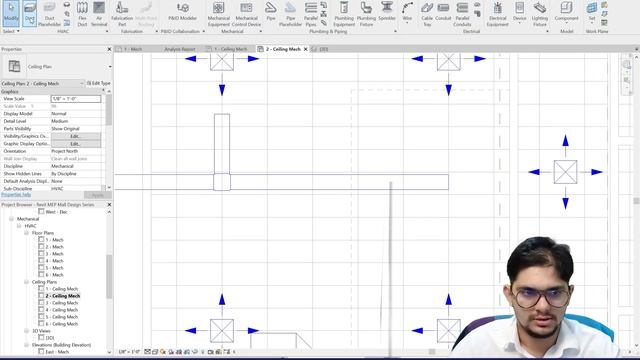Click the Component tool
Image resolution: width=640 pixels, height=360 pixels.
point(566,12)
